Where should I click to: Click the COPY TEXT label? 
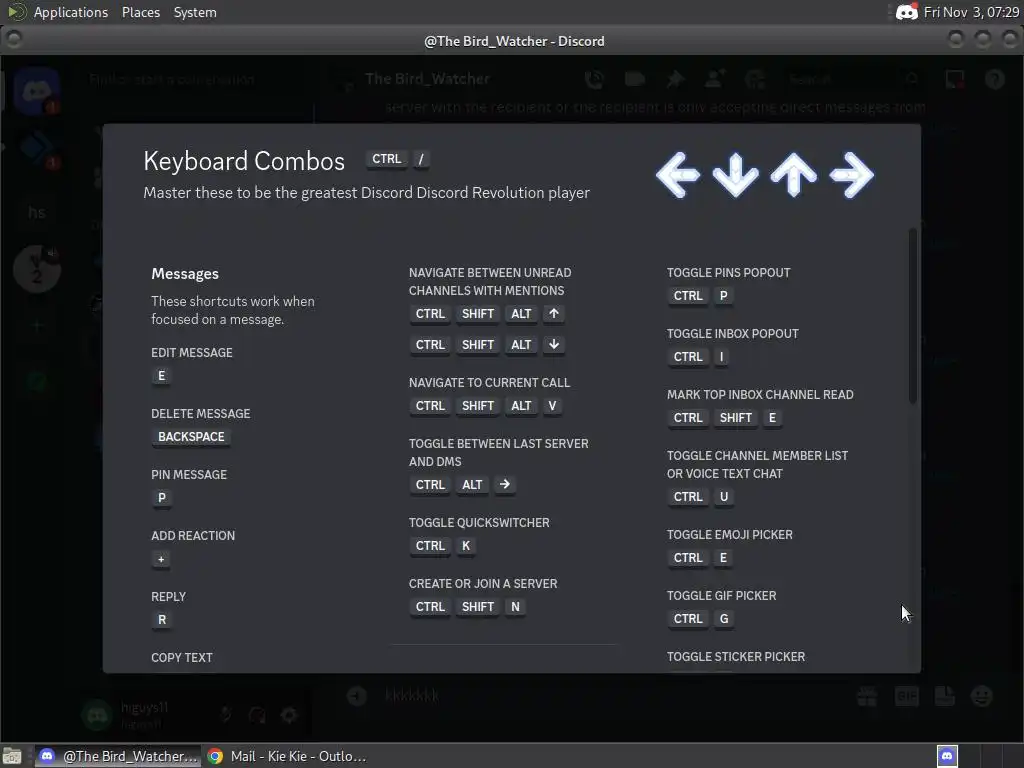(182, 658)
